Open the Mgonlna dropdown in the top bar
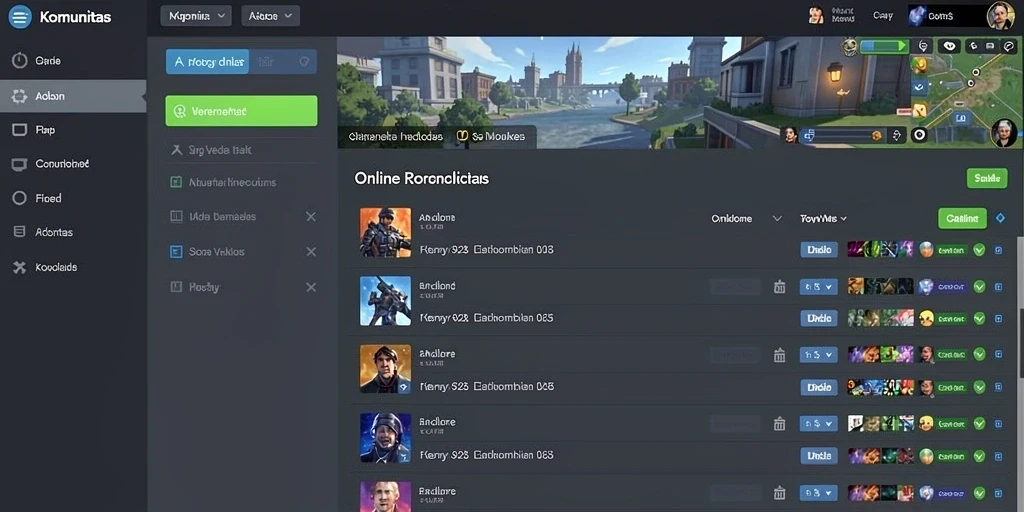Viewport: 1024px width, 512px height. click(196, 16)
